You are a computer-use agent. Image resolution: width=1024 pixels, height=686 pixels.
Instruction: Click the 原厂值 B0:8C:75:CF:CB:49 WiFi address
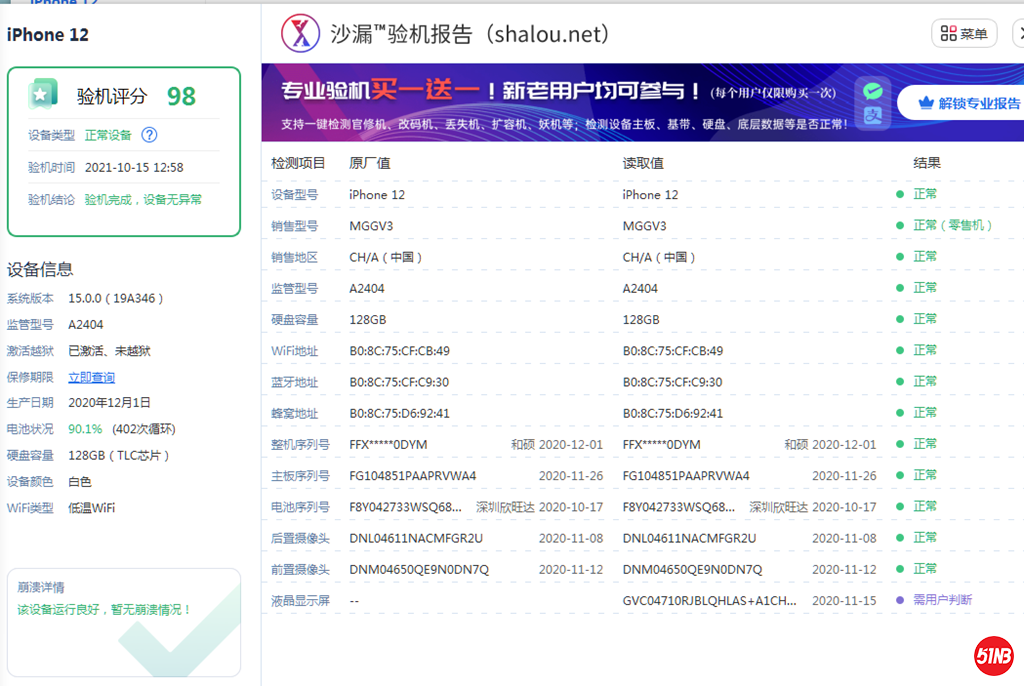[399, 351]
